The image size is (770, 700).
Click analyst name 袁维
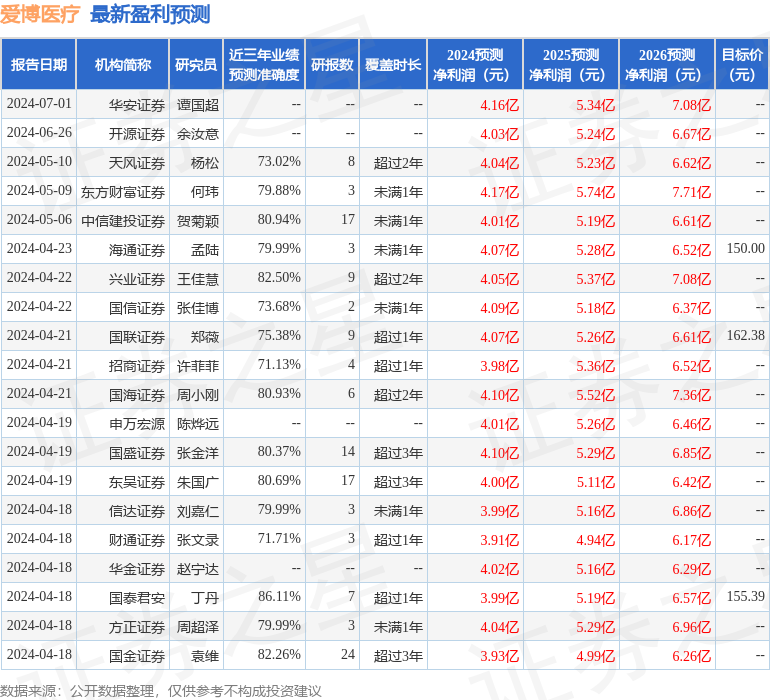click(x=205, y=656)
